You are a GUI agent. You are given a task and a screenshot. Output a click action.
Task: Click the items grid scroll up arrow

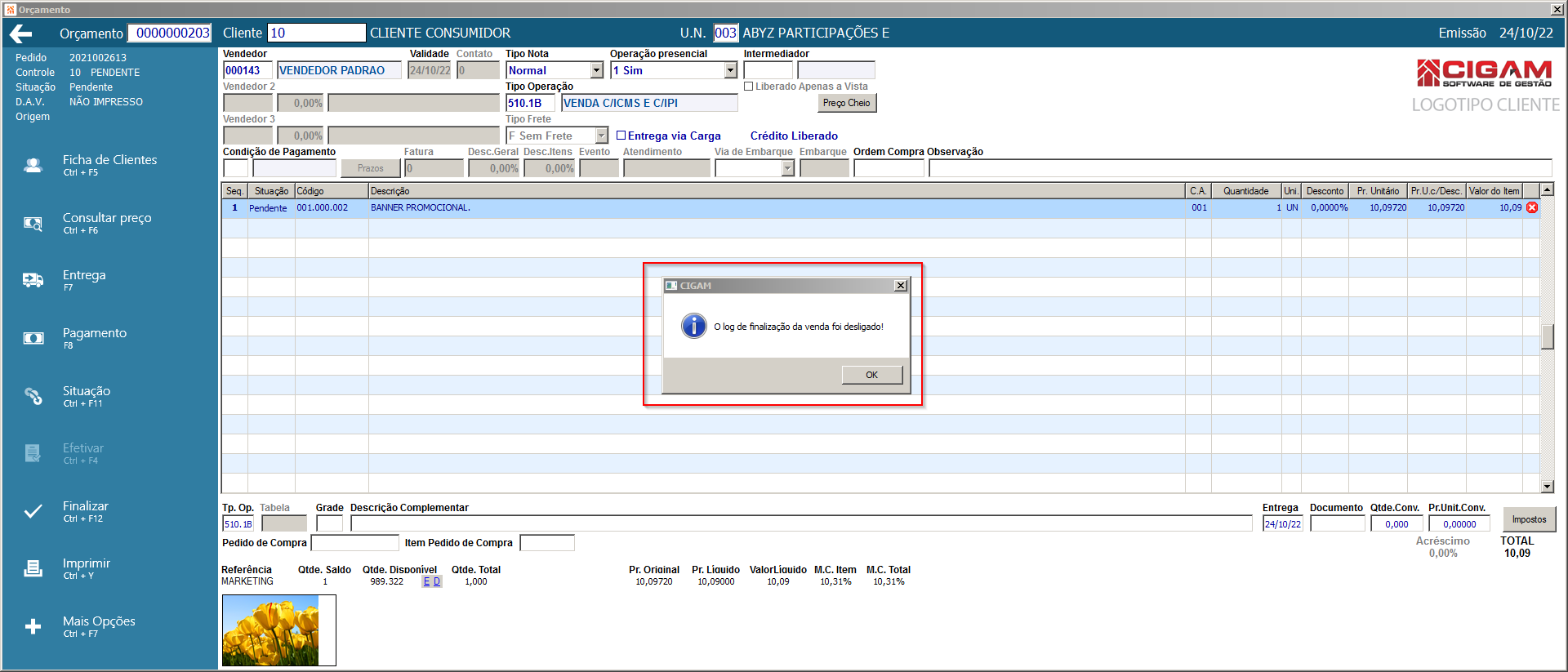pos(1547,189)
